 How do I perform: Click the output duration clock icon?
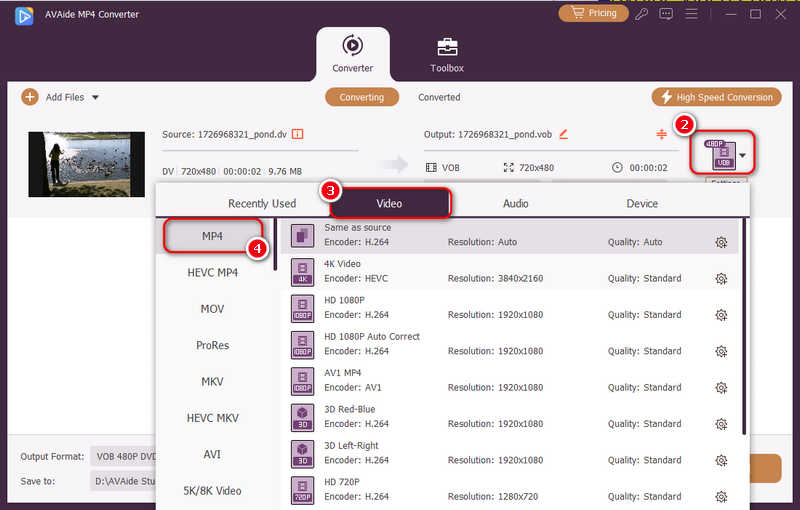[617, 167]
